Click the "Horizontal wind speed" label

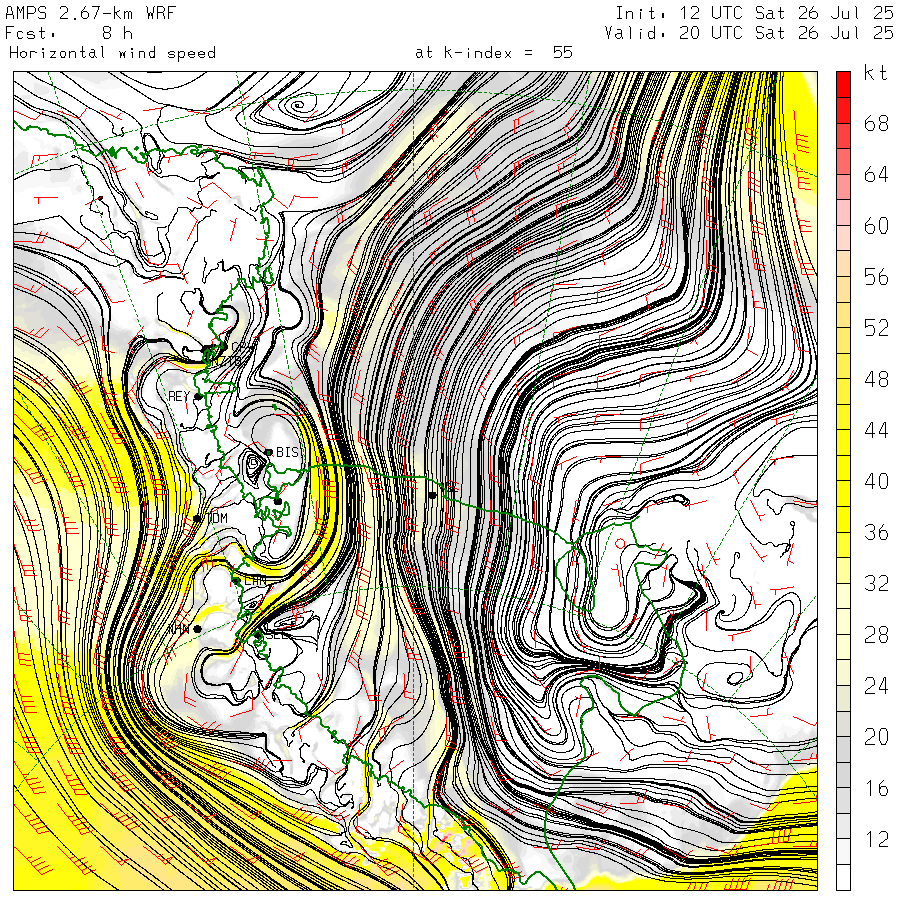(x=112, y=53)
